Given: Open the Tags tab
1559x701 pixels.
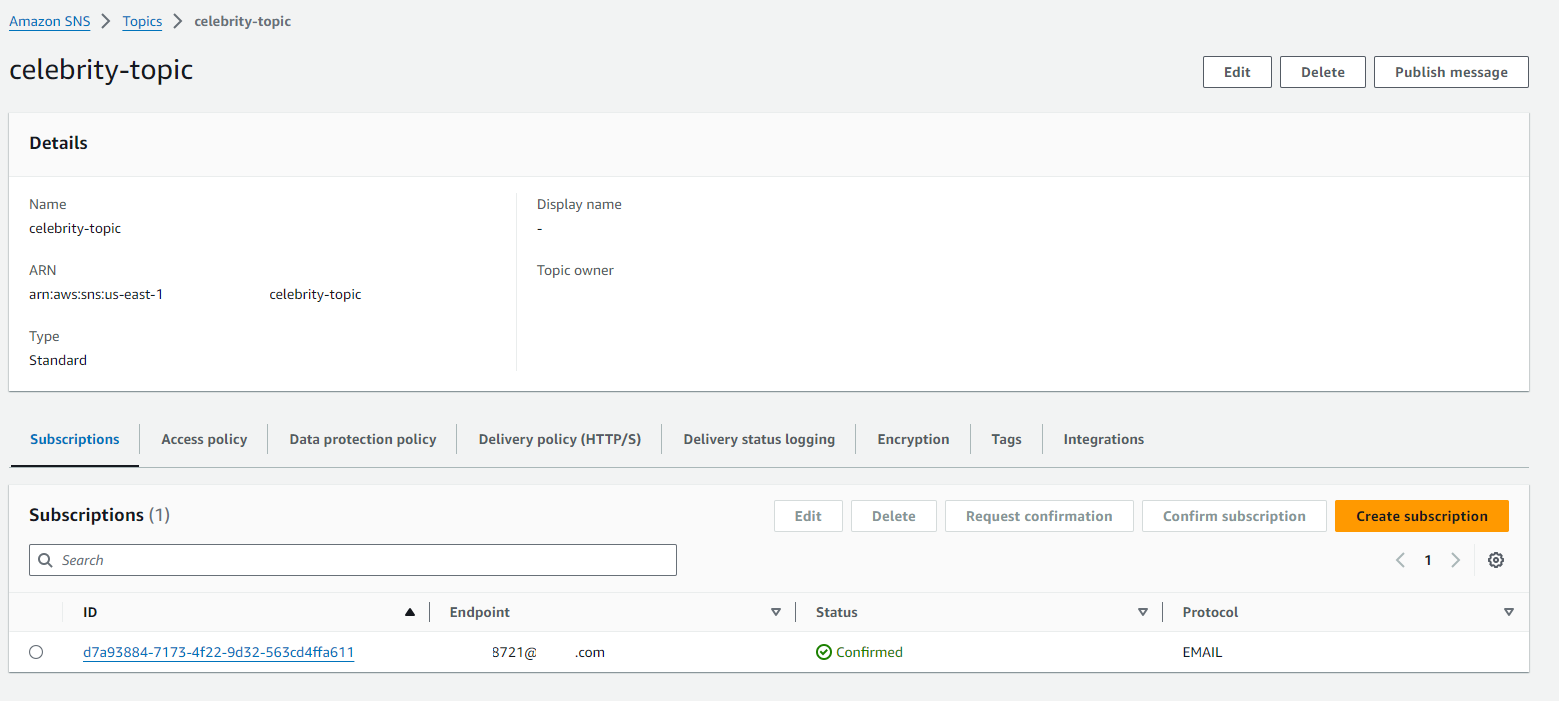Looking at the screenshot, I should click(1006, 439).
